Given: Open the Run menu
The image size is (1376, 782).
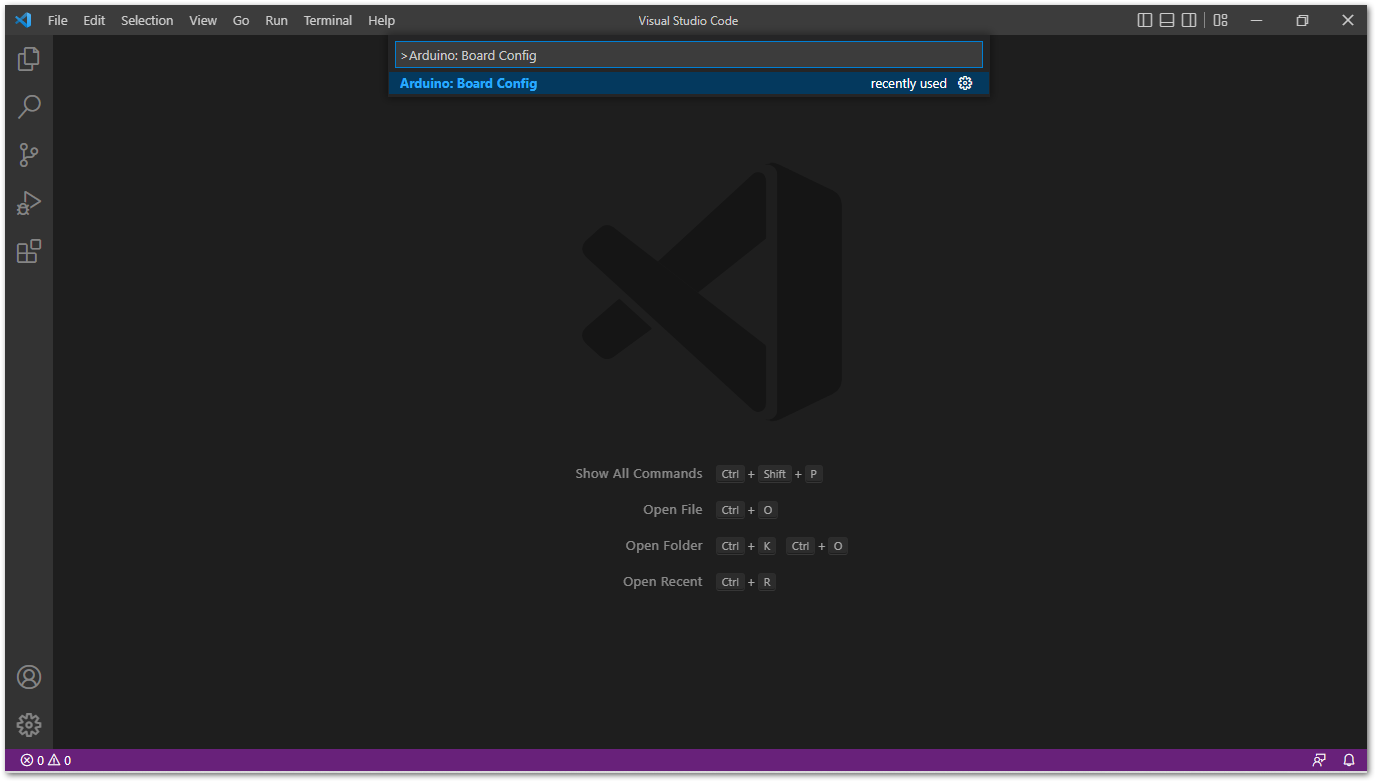Looking at the screenshot, I should coord(276,20).
